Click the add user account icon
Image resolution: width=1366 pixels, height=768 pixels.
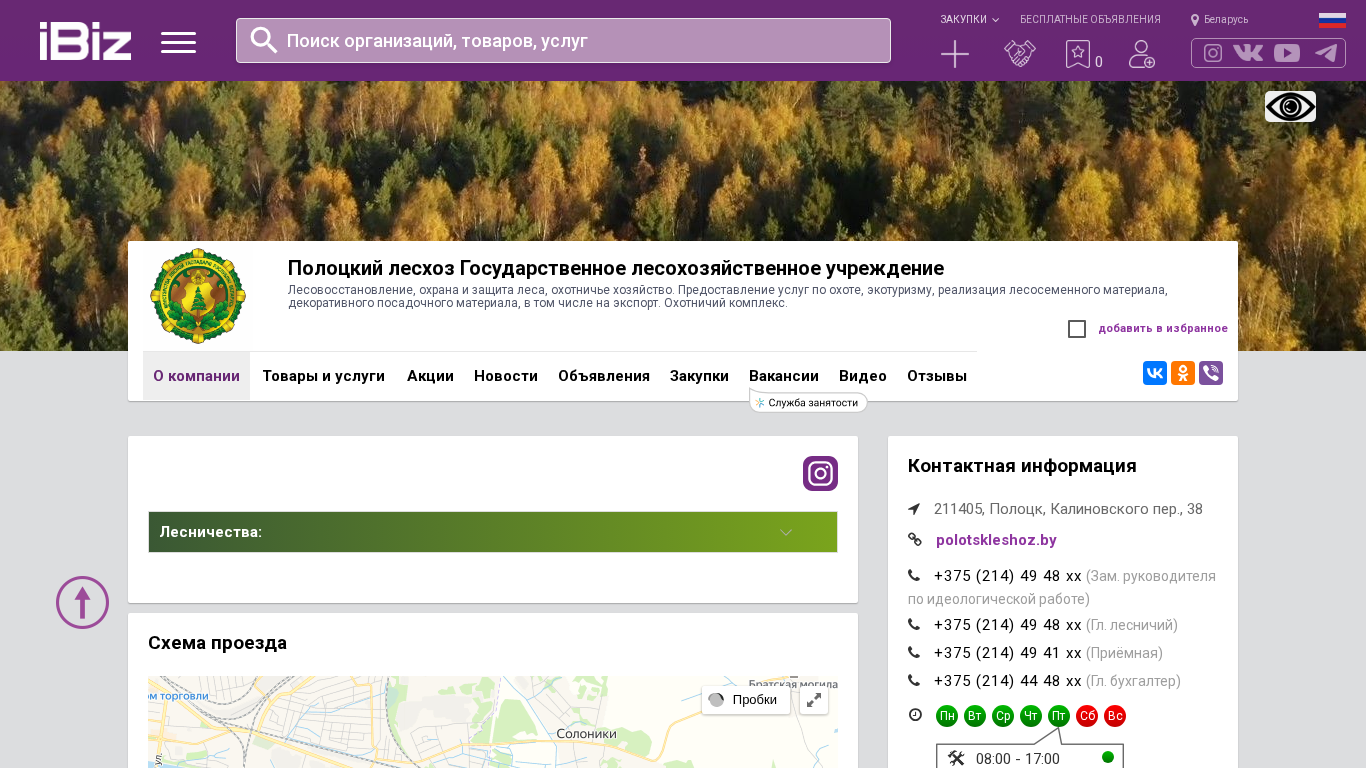1141,54
